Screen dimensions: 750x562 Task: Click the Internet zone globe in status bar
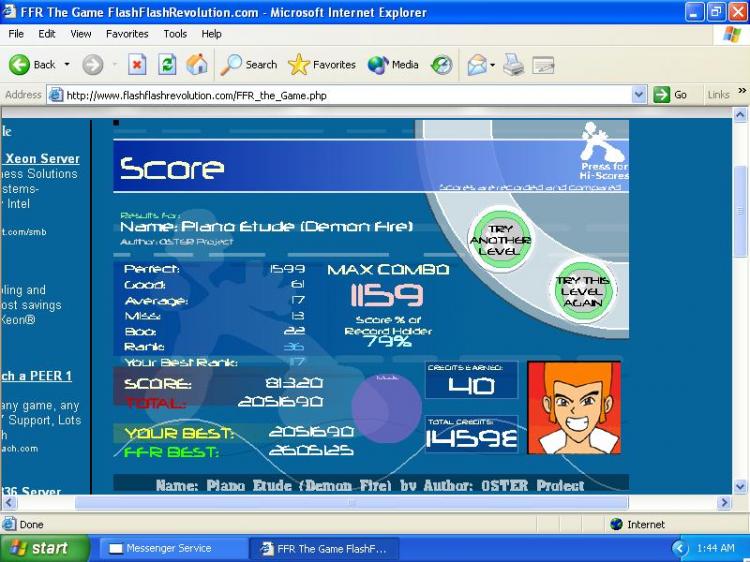coord(617,524)
